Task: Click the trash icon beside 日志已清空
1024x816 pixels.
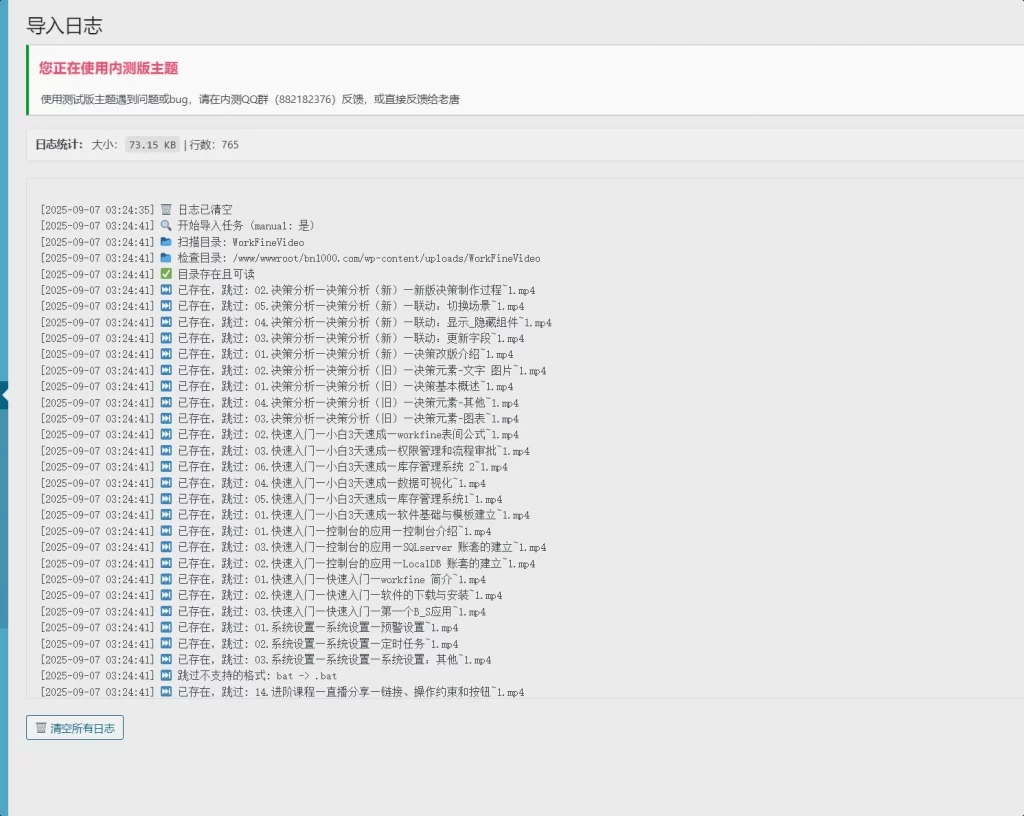Action: [166, 210]
